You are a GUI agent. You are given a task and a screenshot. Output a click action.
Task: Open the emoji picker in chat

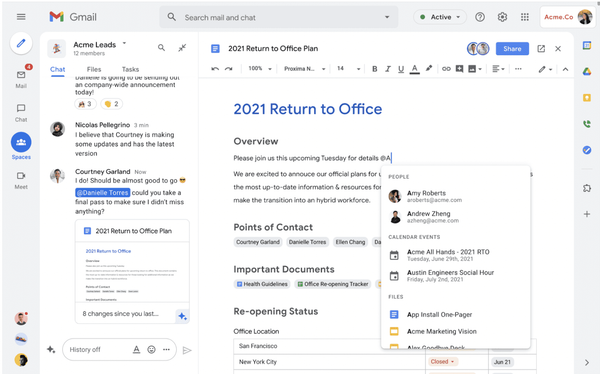click(152, 350)
